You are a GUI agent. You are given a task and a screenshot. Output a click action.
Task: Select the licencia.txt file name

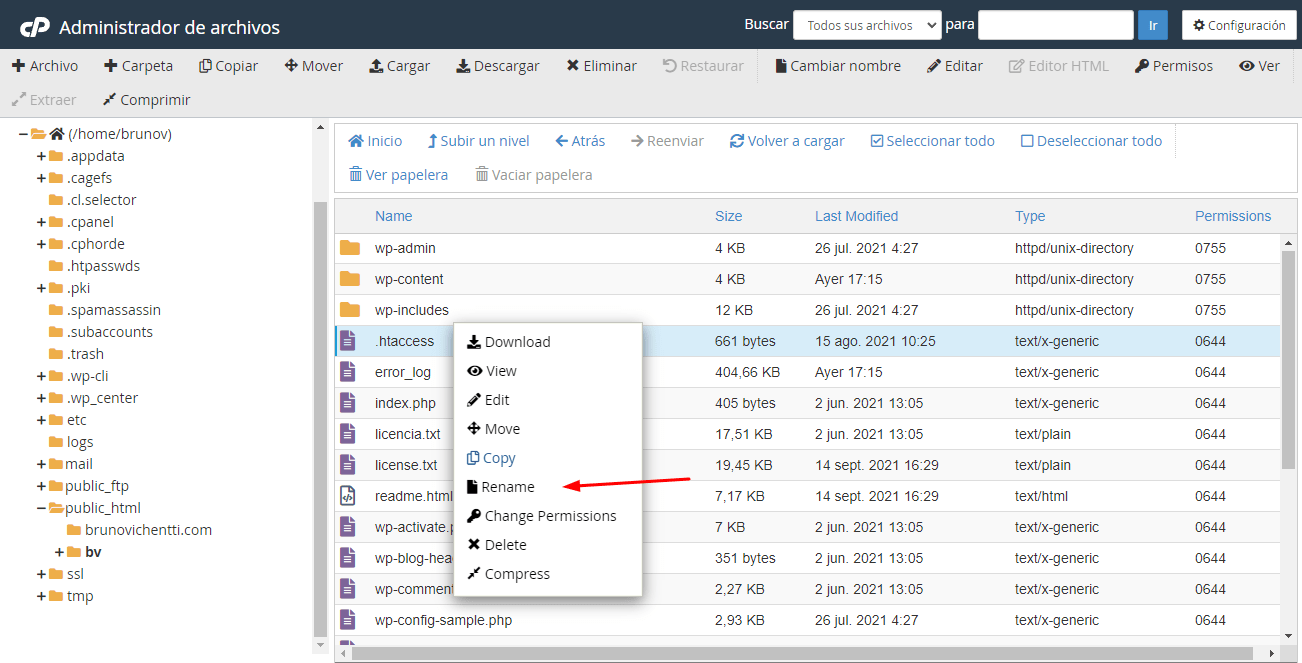pos(408,434)
